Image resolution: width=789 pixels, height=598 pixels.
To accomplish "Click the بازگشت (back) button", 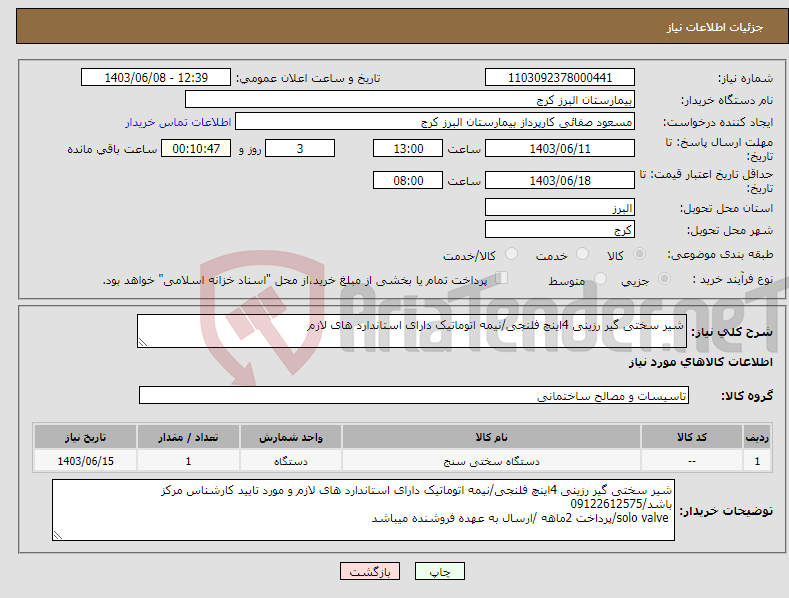I will [x=370, y=571].
